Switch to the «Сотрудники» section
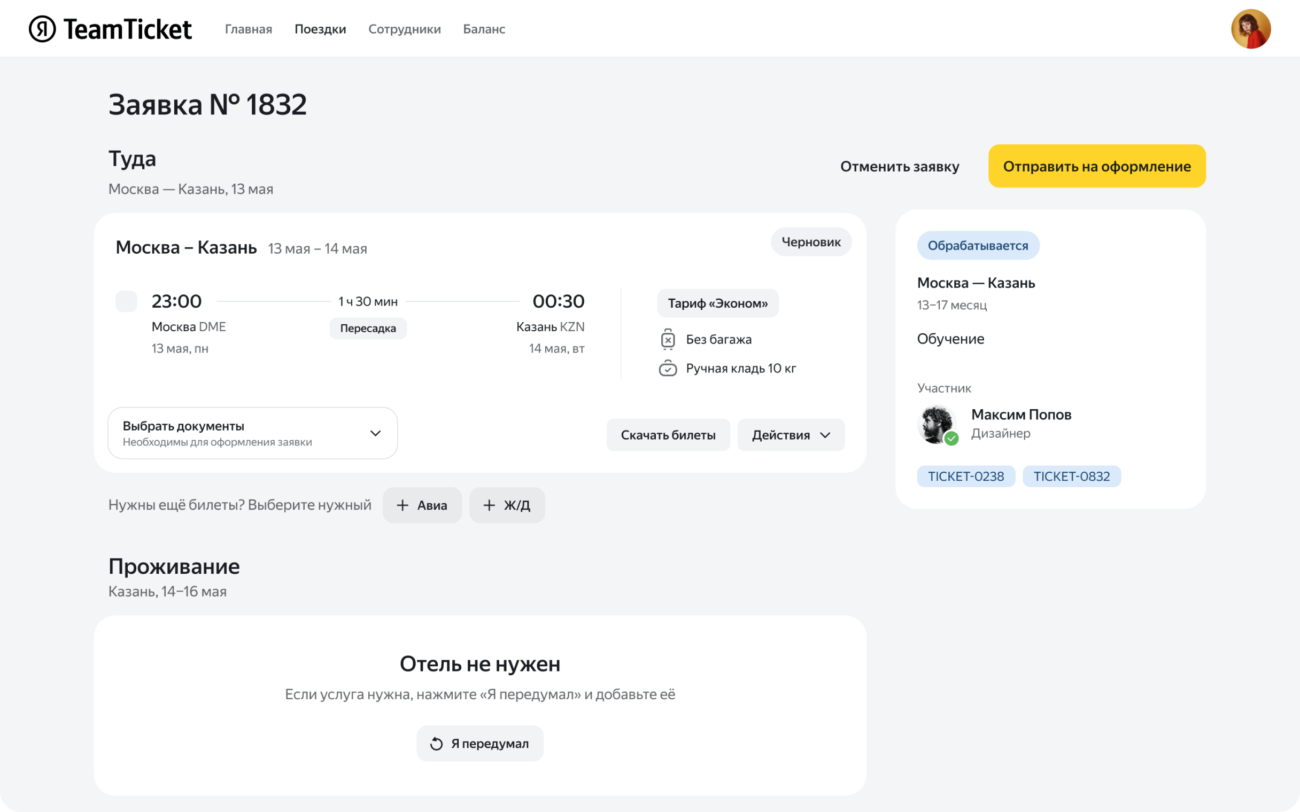Image resolution: width=1300 pixels, height=812 pixels. [x=404, y=29]
